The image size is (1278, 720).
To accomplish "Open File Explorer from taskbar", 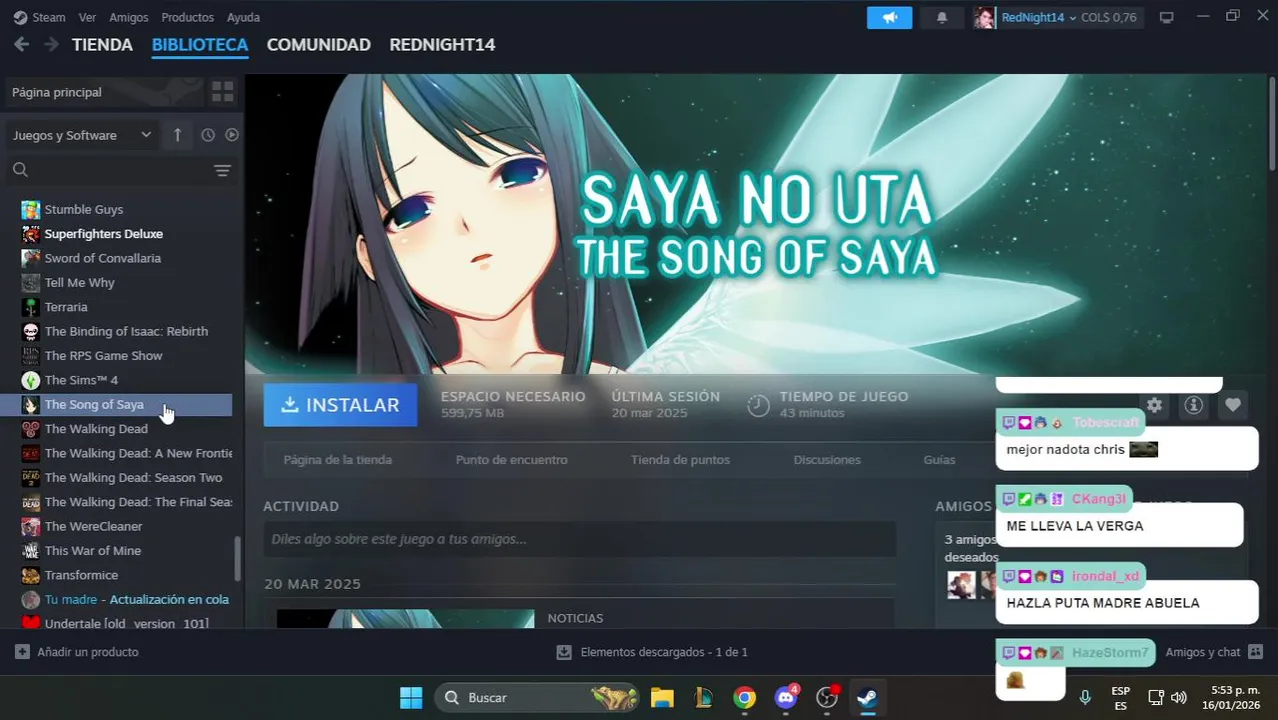I will click(x=662, y=697).
